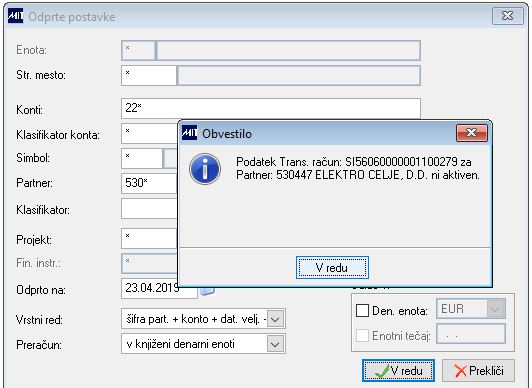Click the Preračun label
532x388 pixels.
[x=39, y=345]
